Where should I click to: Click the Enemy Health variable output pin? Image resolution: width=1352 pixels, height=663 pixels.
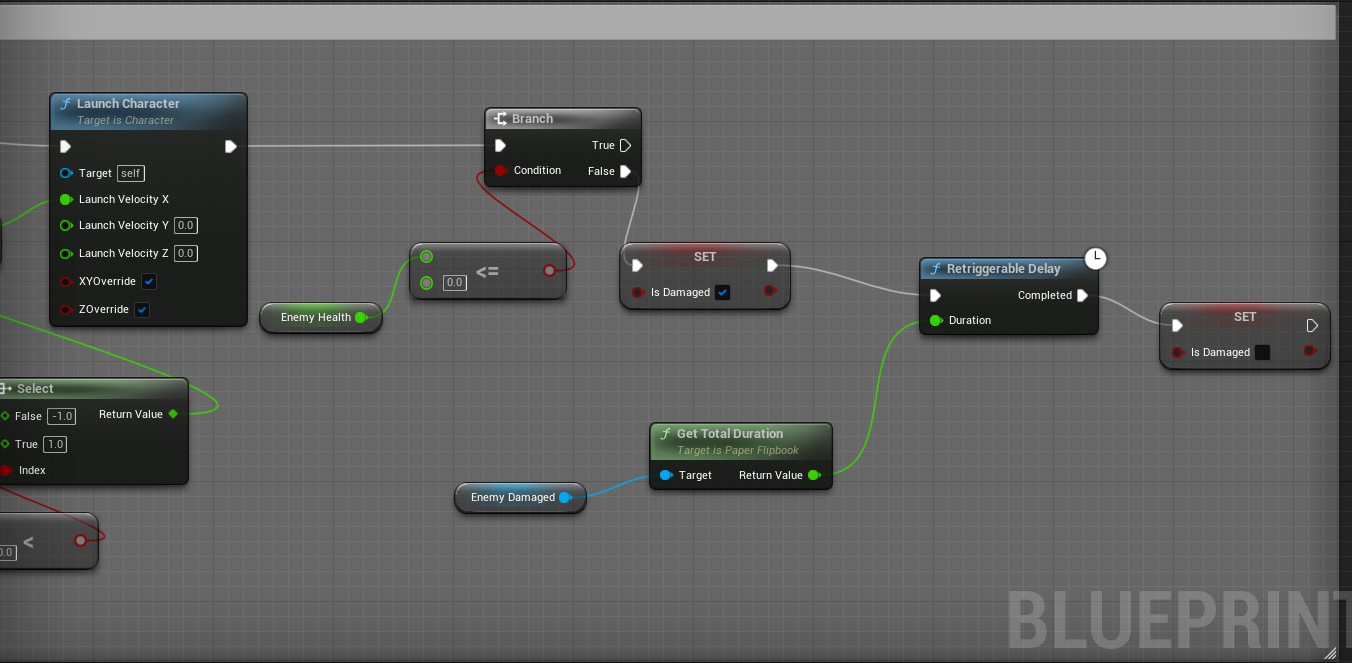pyautogui.click(x=361, y=318)
